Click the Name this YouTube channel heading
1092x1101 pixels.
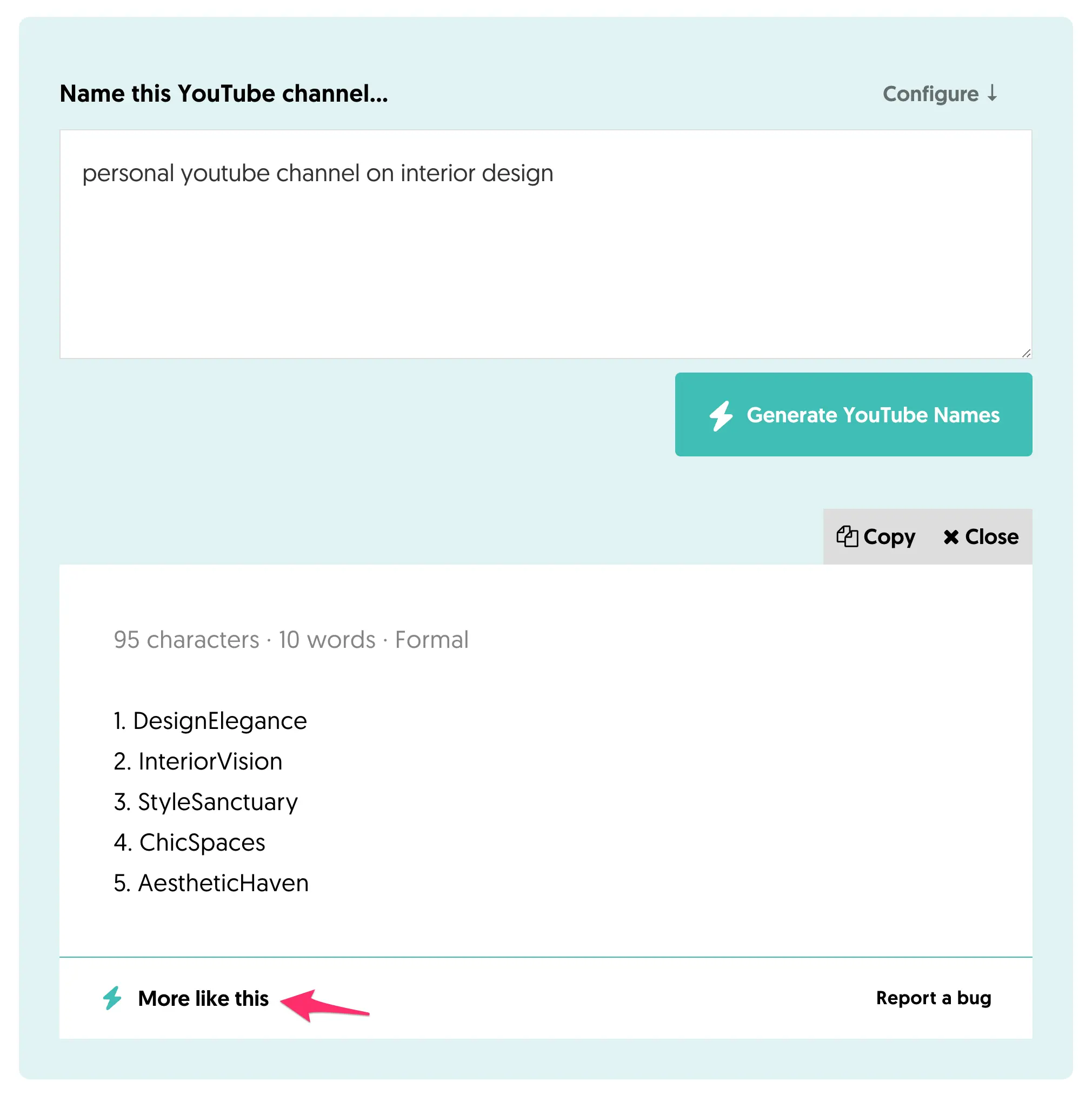click(x=223, y=94)
